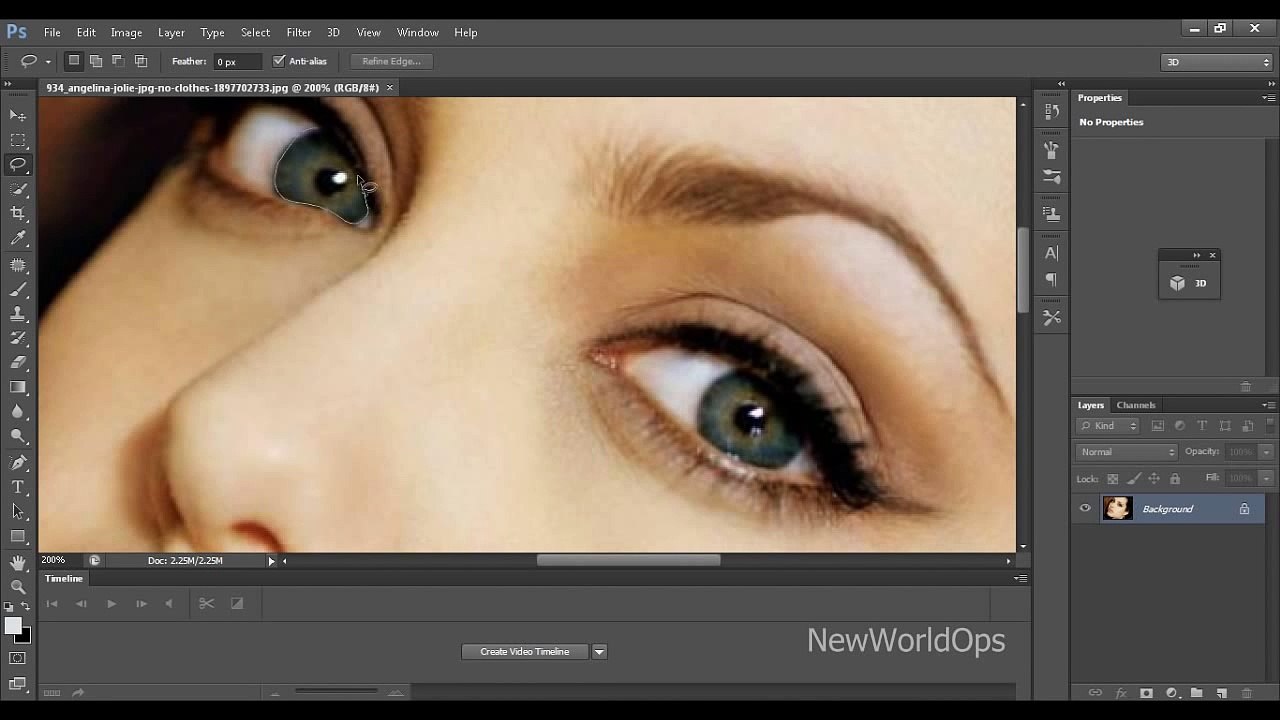Open the Image menu
This screenshot has height=720, width=1280.
coord(126,32)
